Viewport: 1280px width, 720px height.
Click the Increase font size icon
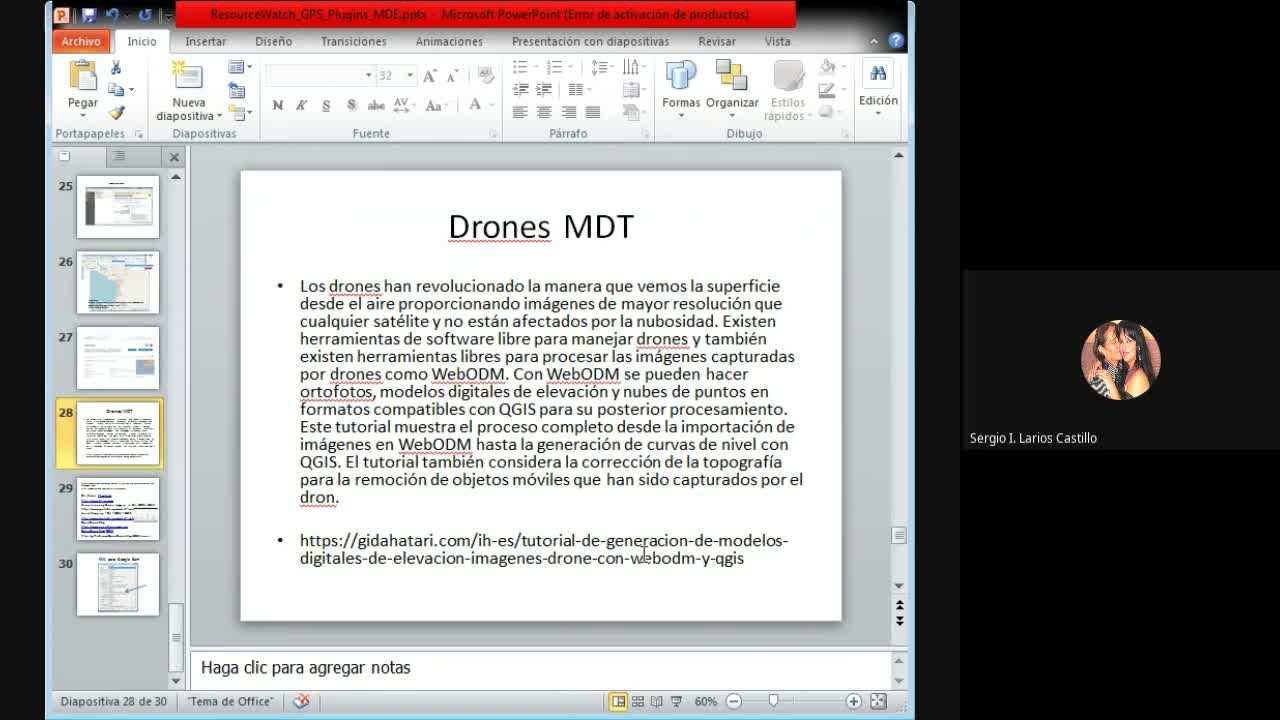(429, 76)
